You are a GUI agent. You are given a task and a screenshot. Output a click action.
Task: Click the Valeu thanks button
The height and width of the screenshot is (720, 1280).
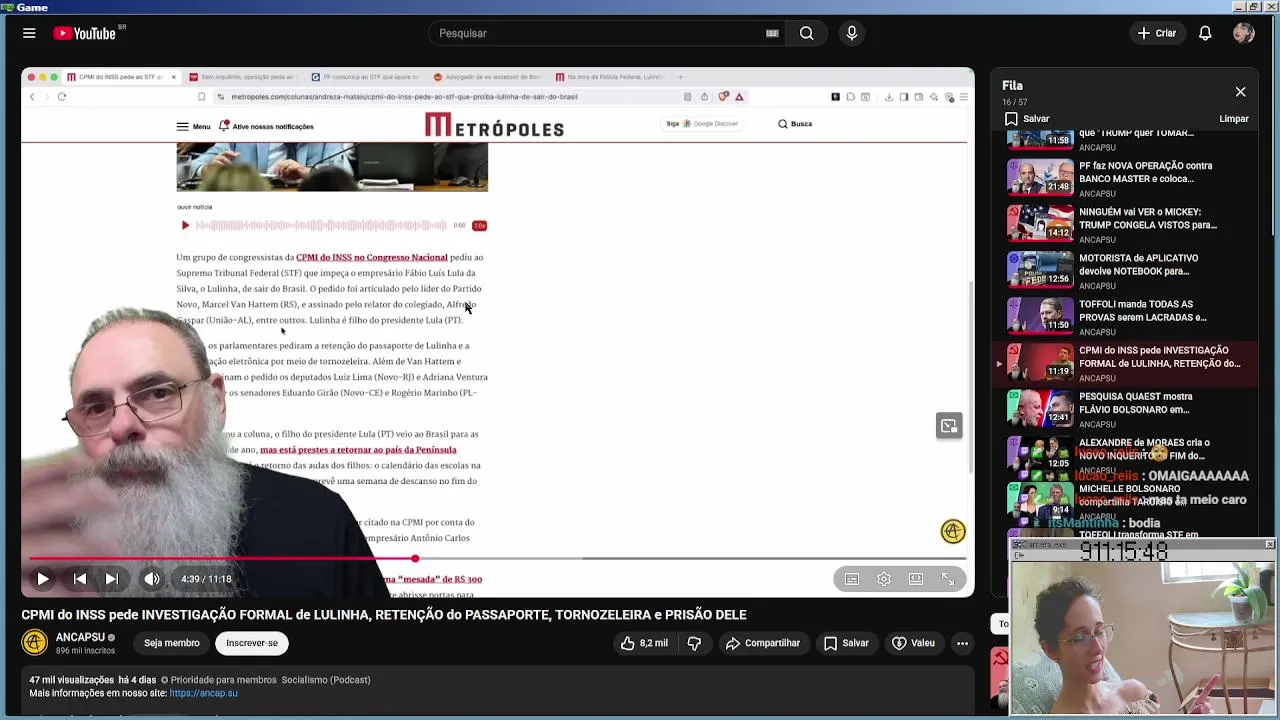tap(913, 643)
